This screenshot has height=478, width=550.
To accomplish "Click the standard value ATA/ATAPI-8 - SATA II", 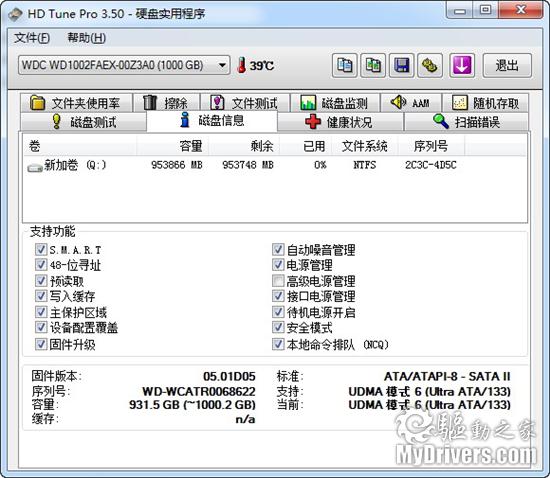I will tap(447, 377).
